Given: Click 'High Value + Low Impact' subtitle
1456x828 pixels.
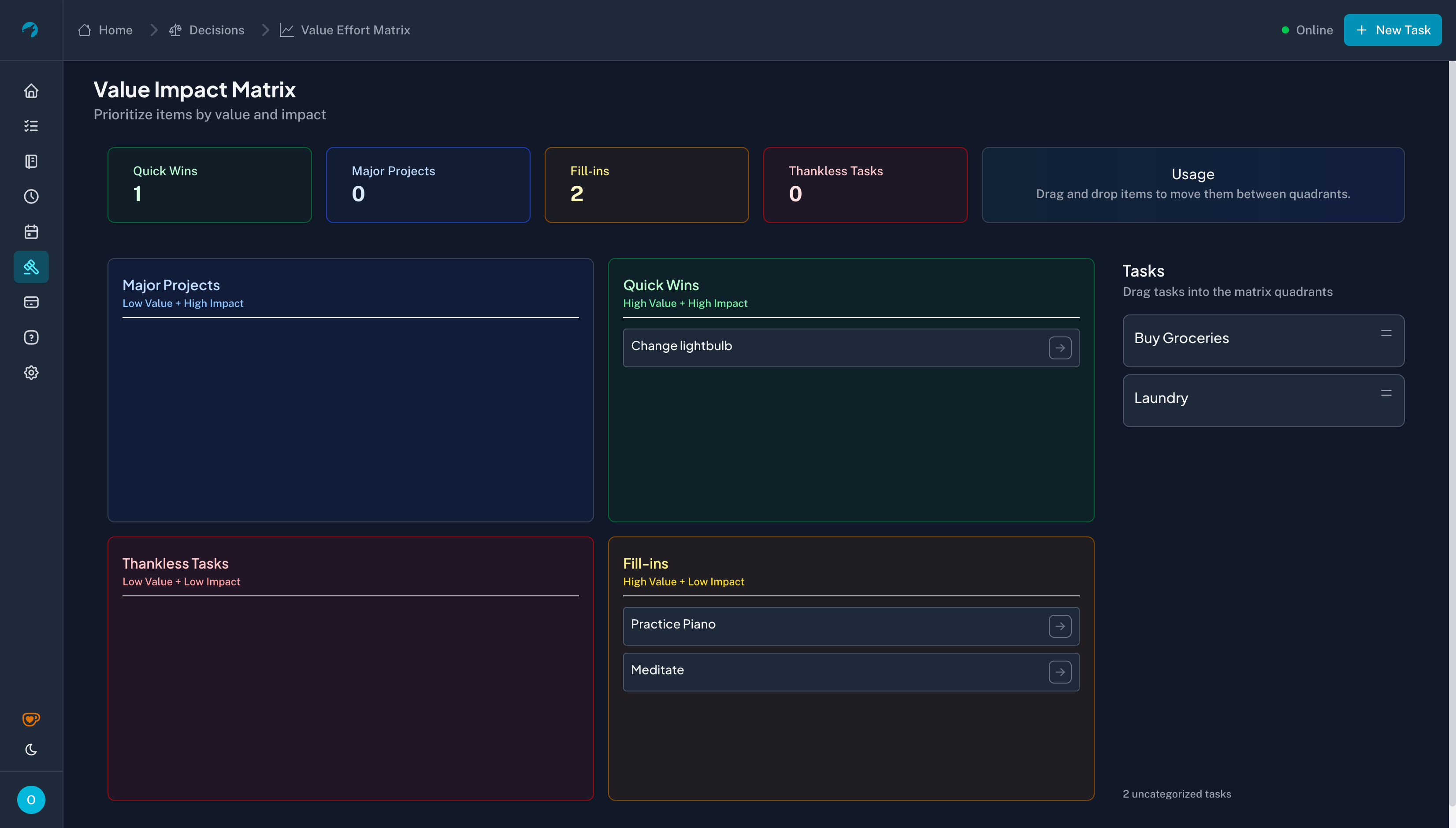Looking at the screenshot, I should coord(683,582).
